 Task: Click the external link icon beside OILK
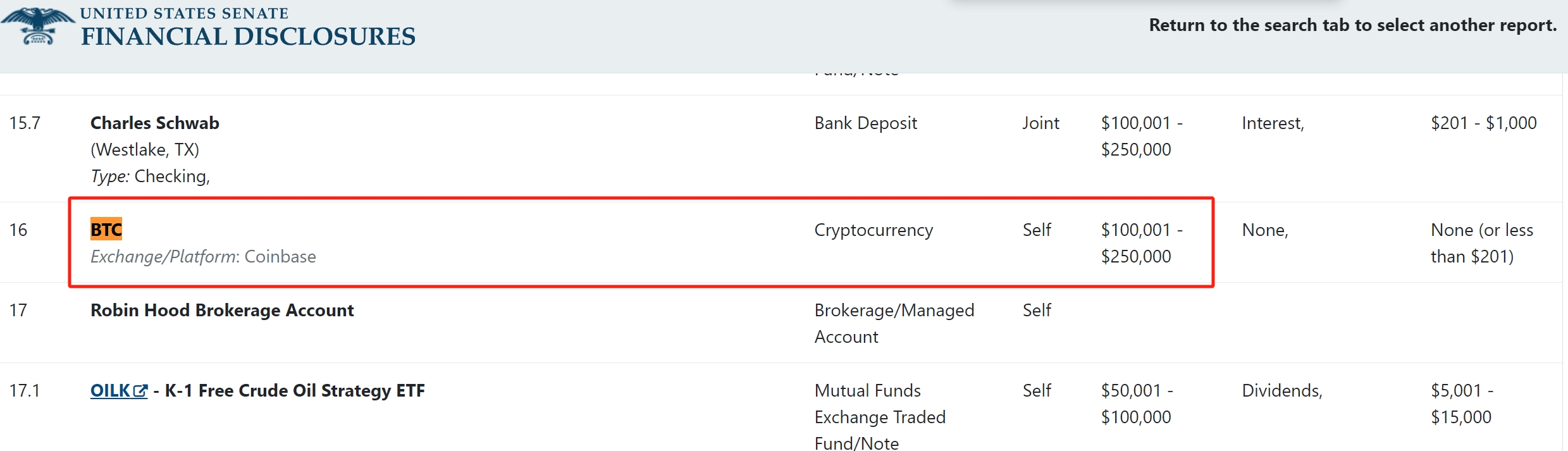(x=140, y=392)
